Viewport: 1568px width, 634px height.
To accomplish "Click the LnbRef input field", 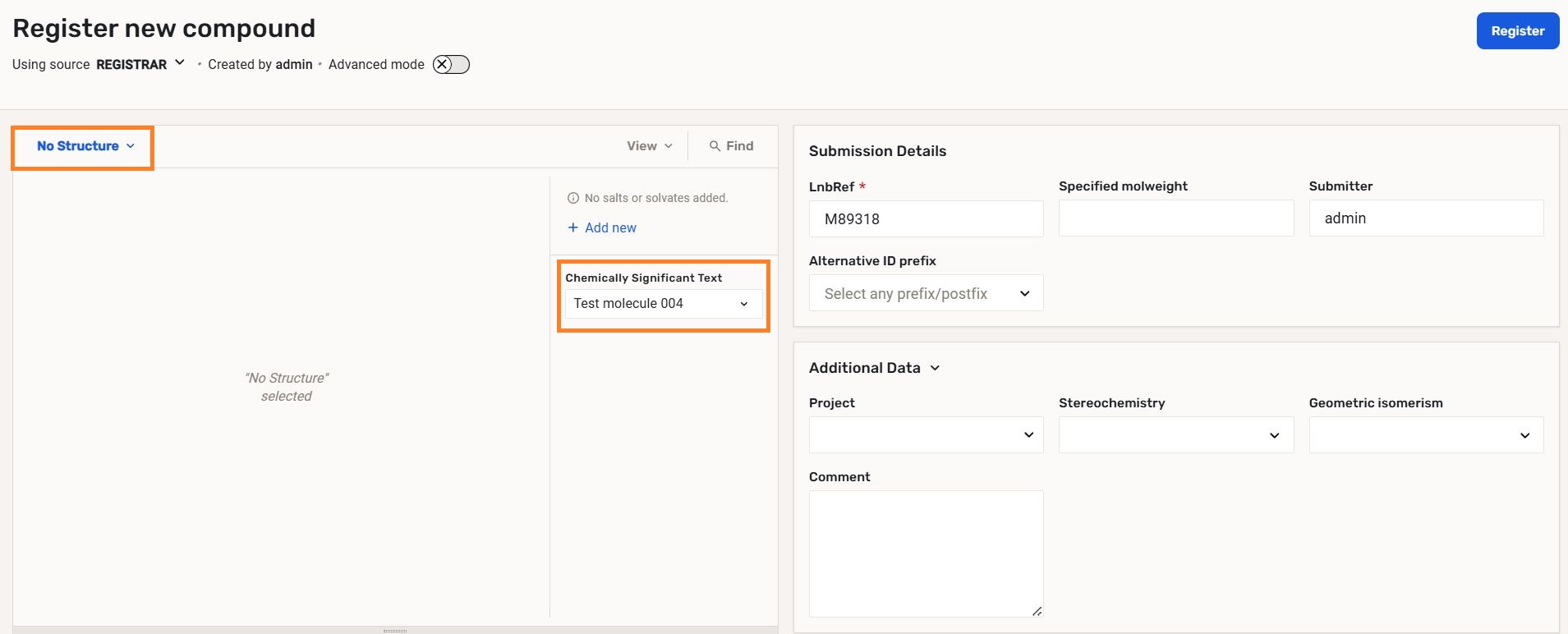I will tap(926, 219).
